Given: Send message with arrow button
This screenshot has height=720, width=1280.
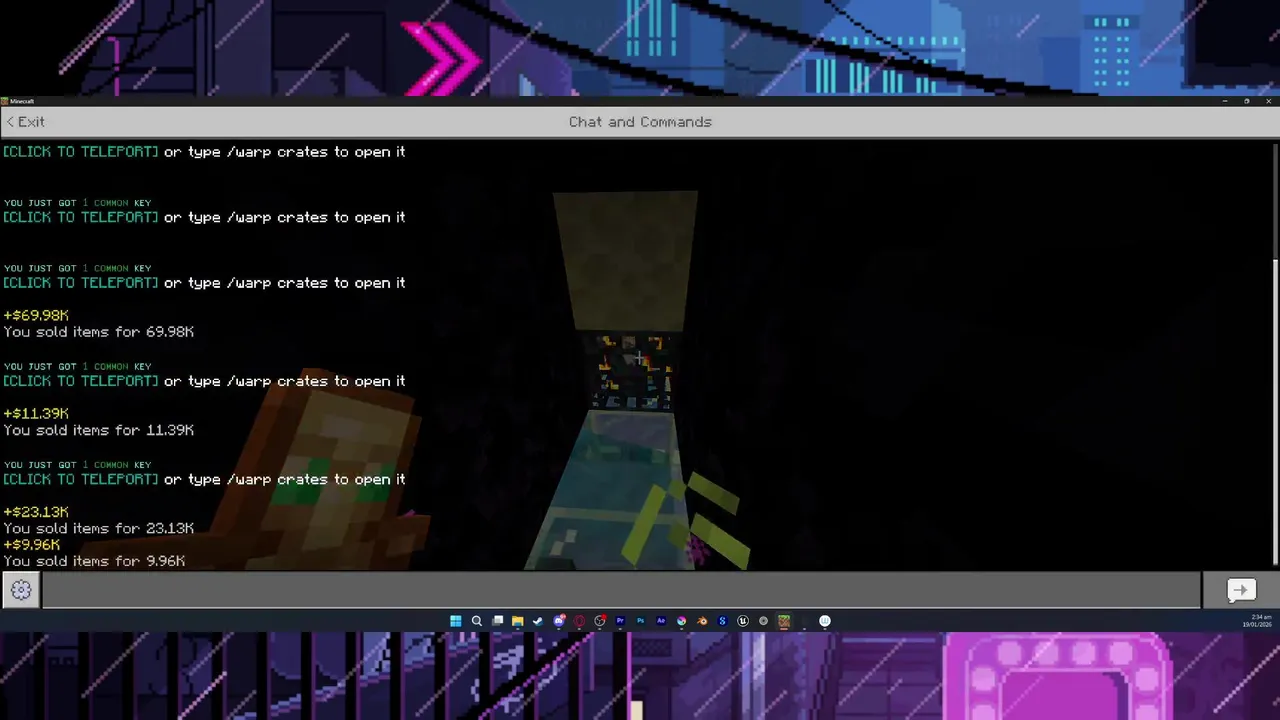Looking at the screenshot, I should 1240,590.
